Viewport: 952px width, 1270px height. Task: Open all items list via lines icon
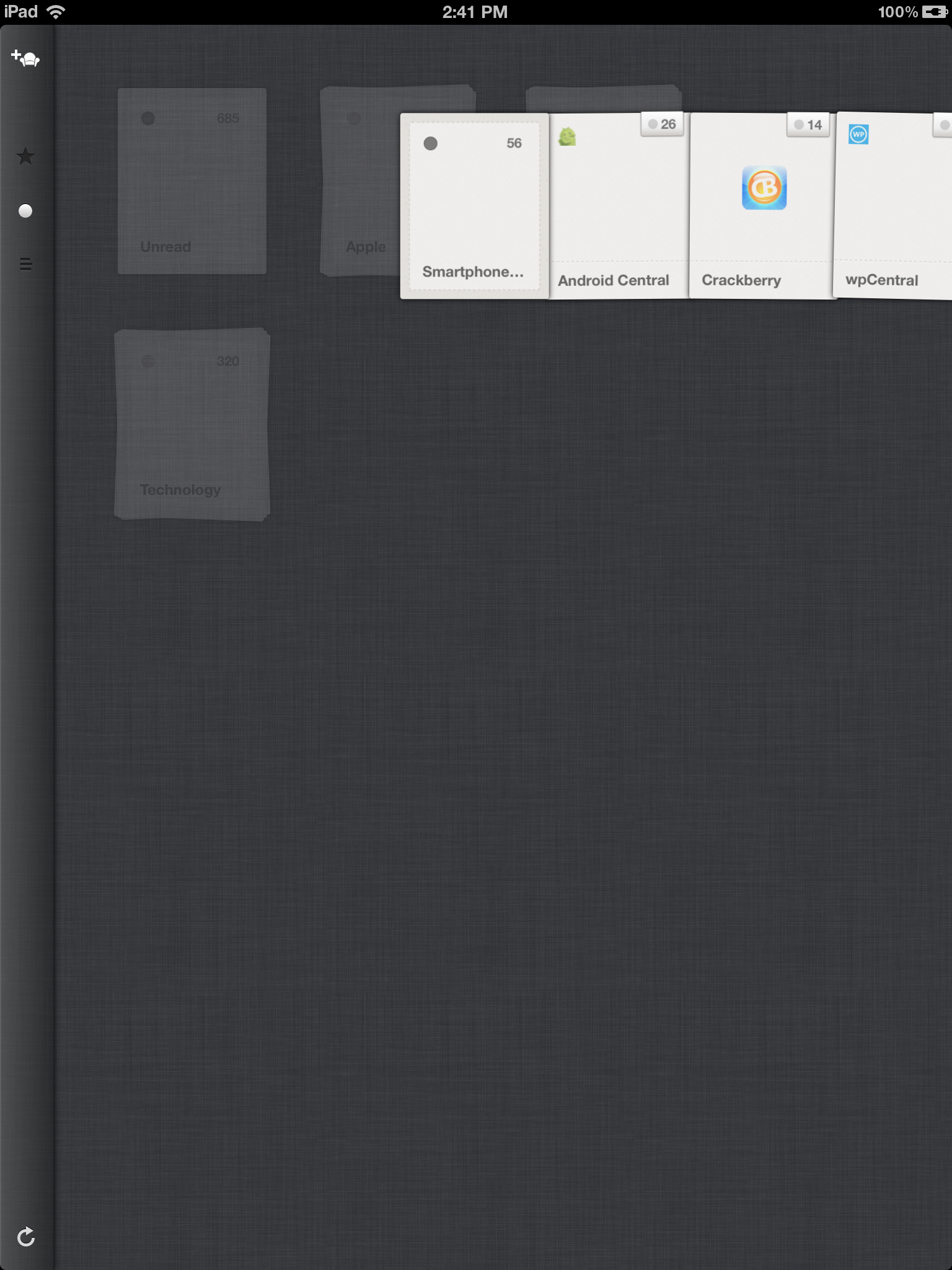click(25, 264)
